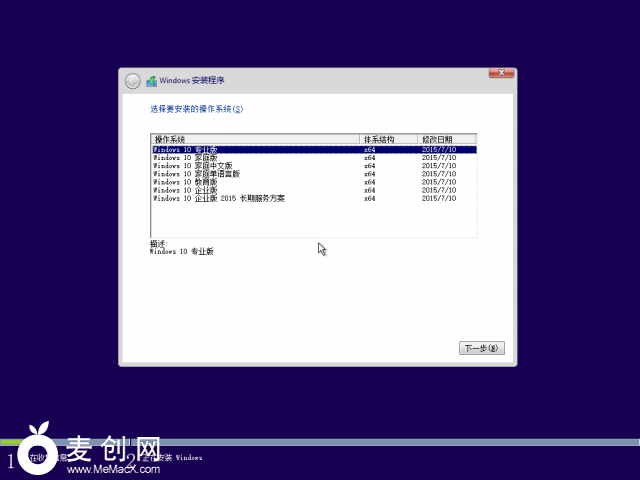Select Windows 10 企业版 2015 长期服务方案

(219, 198)
